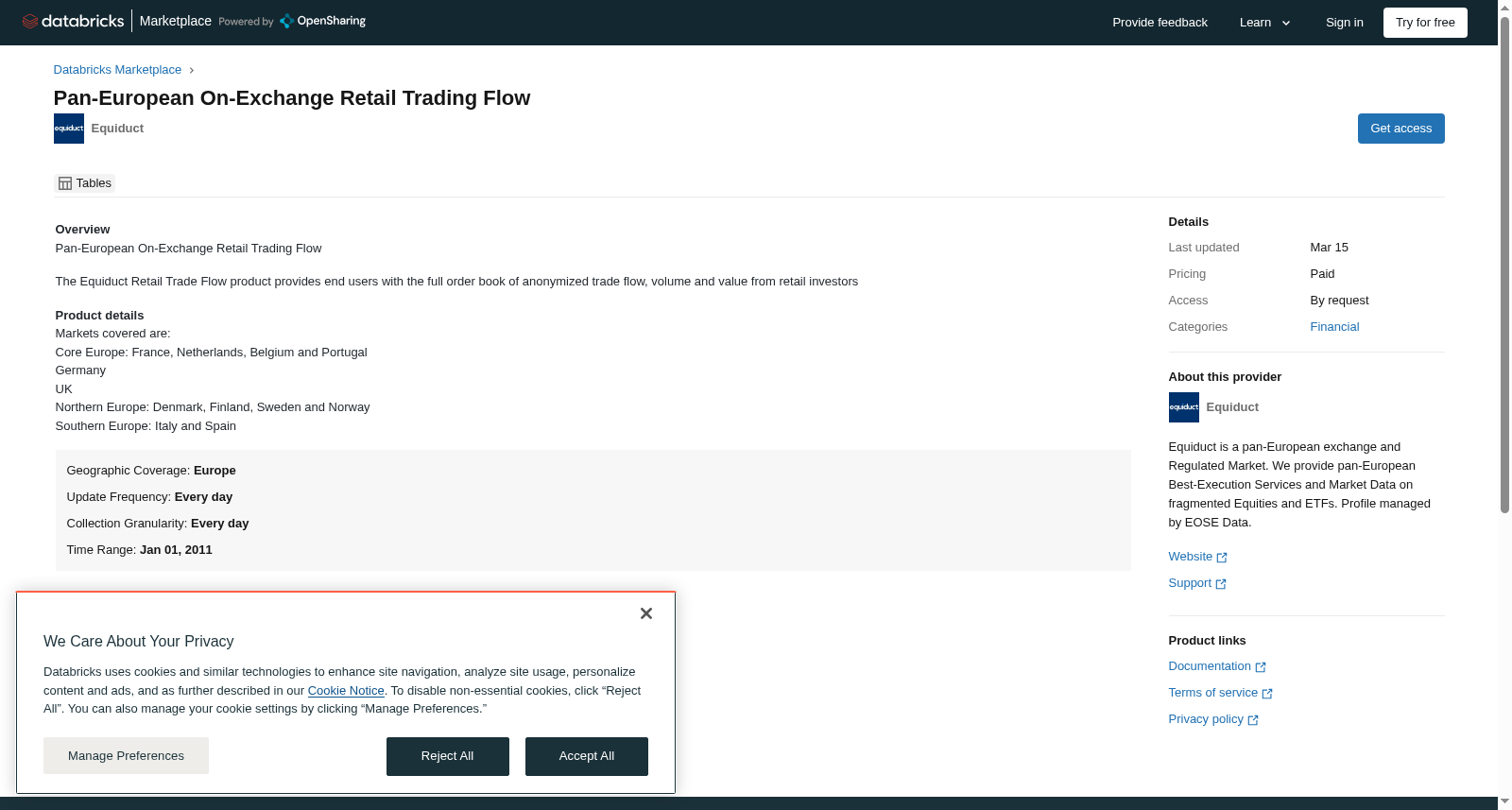Click scrollbar up arrow
Screen dimensions: 1512x810
1504,8
